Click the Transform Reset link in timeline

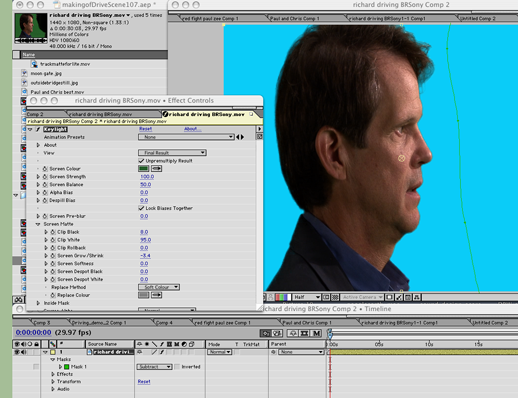click(144, 381)
